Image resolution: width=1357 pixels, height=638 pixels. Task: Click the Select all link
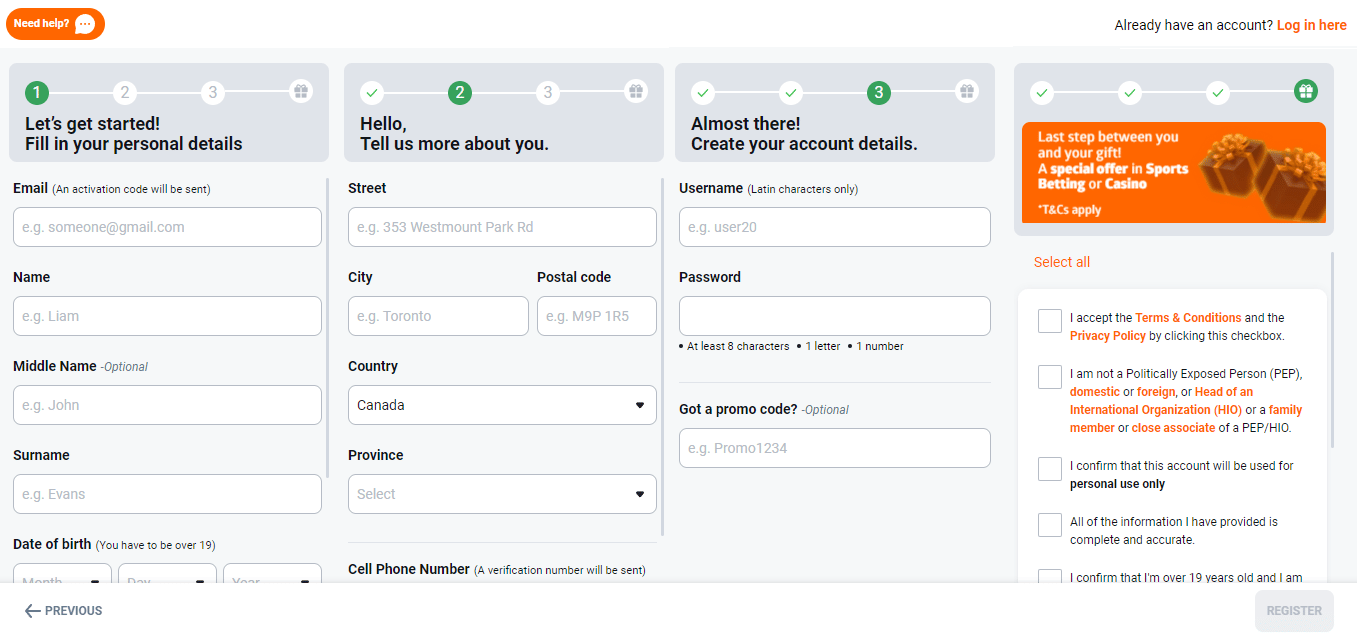point(1062,262)
